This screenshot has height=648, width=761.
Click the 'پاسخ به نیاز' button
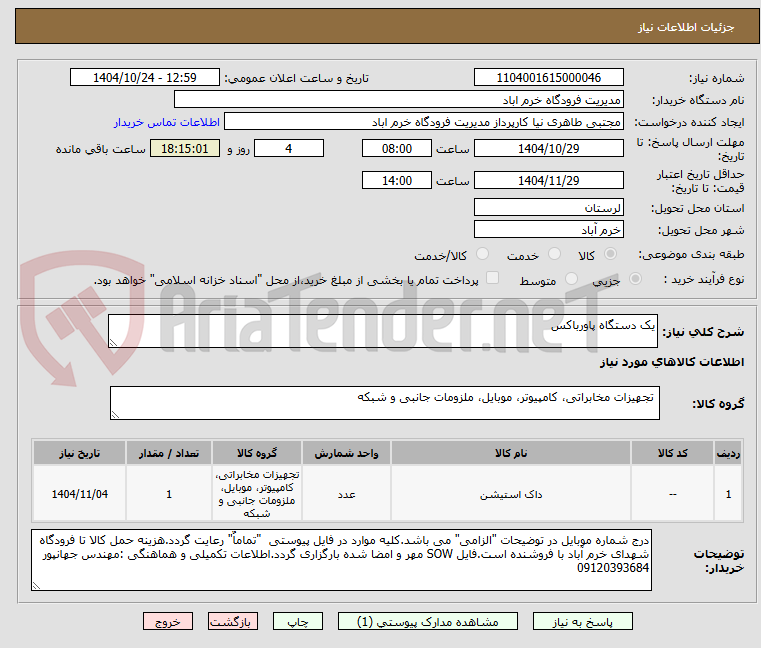pyautogui.click(x=582, y=621)
